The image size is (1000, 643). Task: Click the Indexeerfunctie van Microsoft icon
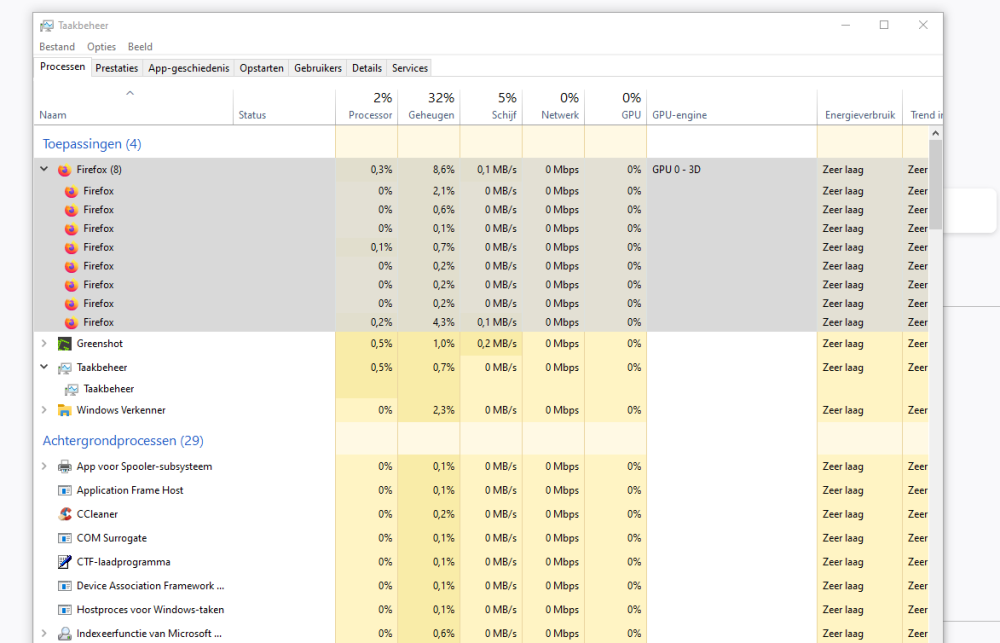tap(66, 633)
